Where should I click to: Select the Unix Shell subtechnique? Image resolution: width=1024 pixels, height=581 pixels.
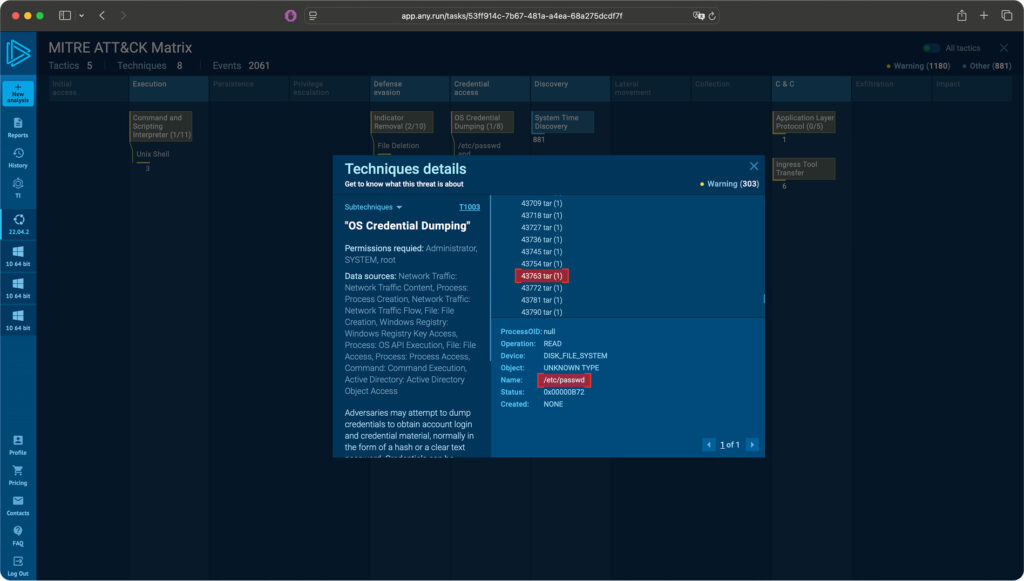pos(153,154)
